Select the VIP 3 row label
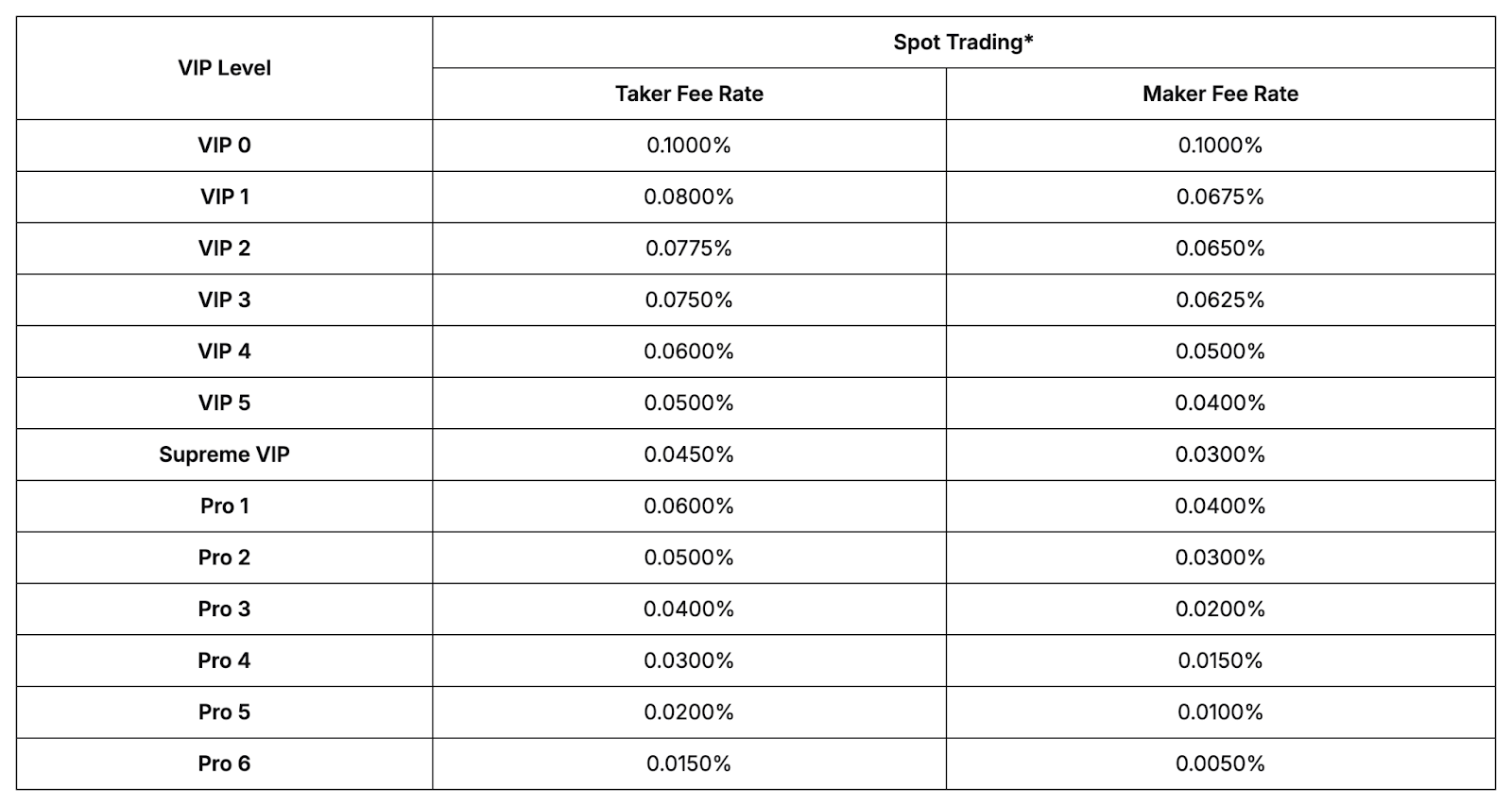The width and height of the screenshot is (1512, 806). [224, 300]
